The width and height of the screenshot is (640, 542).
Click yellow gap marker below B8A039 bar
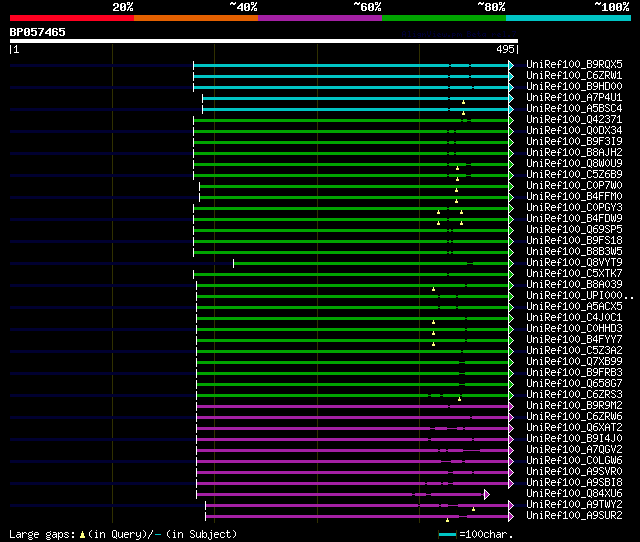pos(433,289)
